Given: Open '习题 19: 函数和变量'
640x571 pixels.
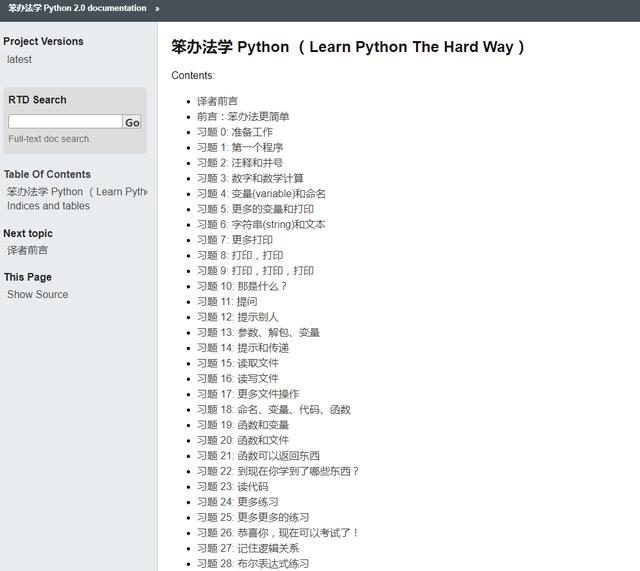Looking at the screenshot, I should 243,425.
